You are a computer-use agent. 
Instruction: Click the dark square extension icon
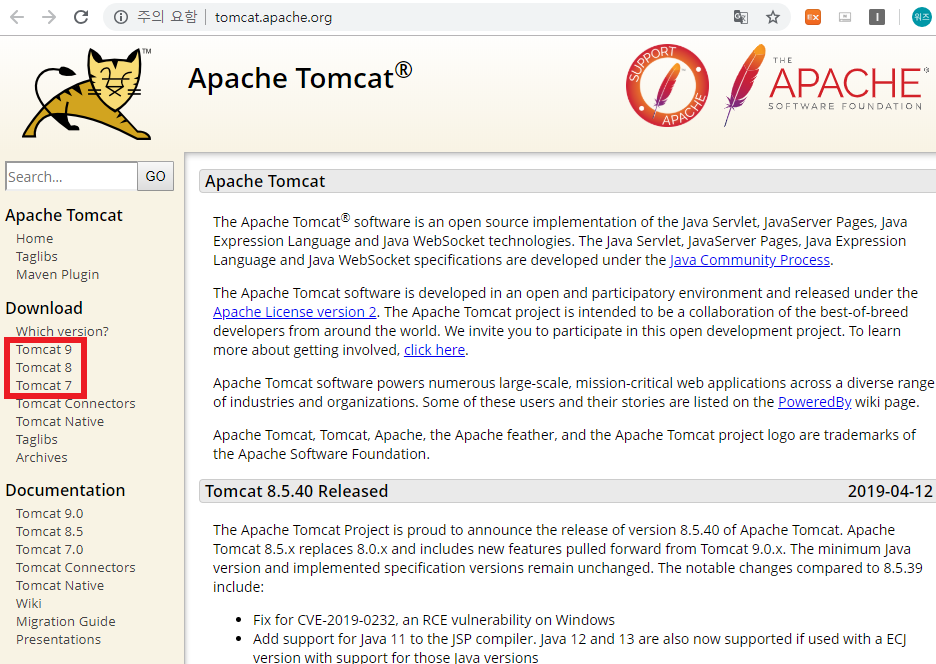[x=877, y=17]
